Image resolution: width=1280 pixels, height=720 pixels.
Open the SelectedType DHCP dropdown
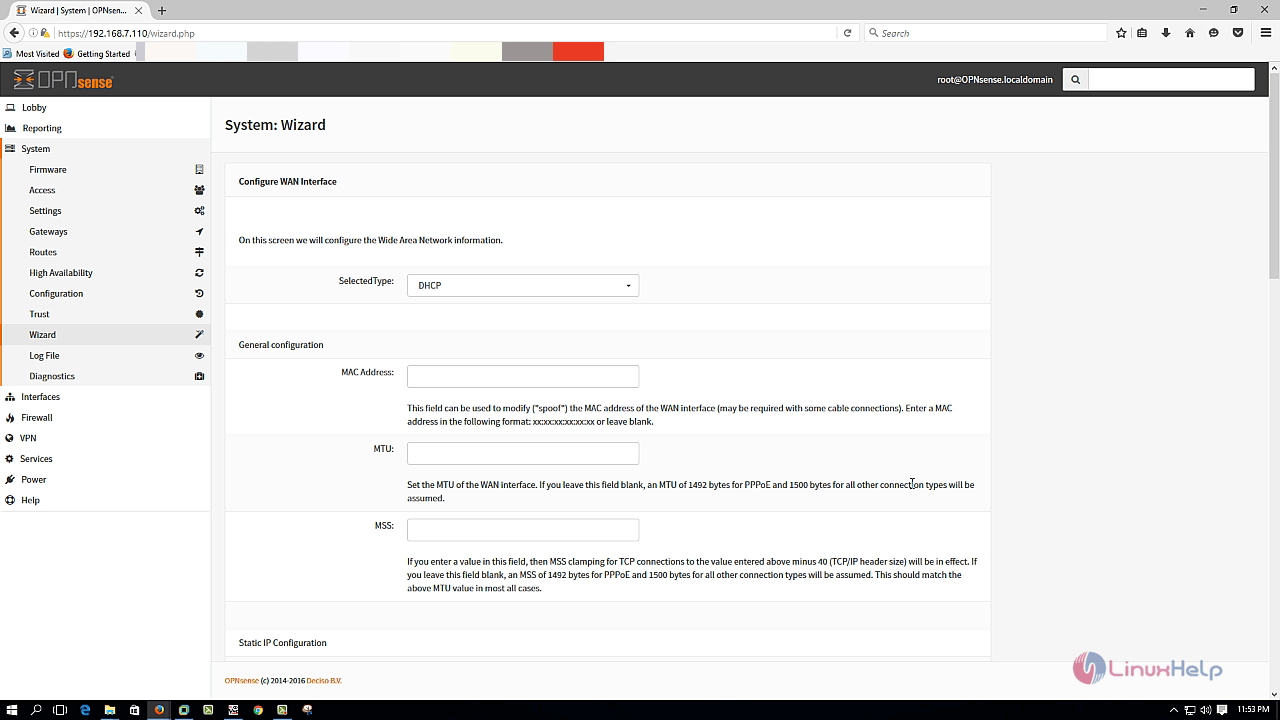click(x=523, y=286)
